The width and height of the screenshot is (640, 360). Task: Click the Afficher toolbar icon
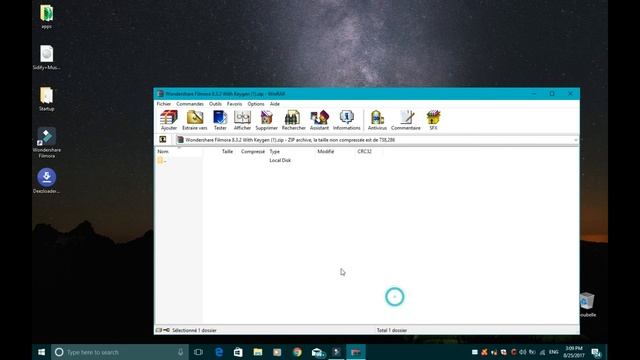tap(242, 120)
